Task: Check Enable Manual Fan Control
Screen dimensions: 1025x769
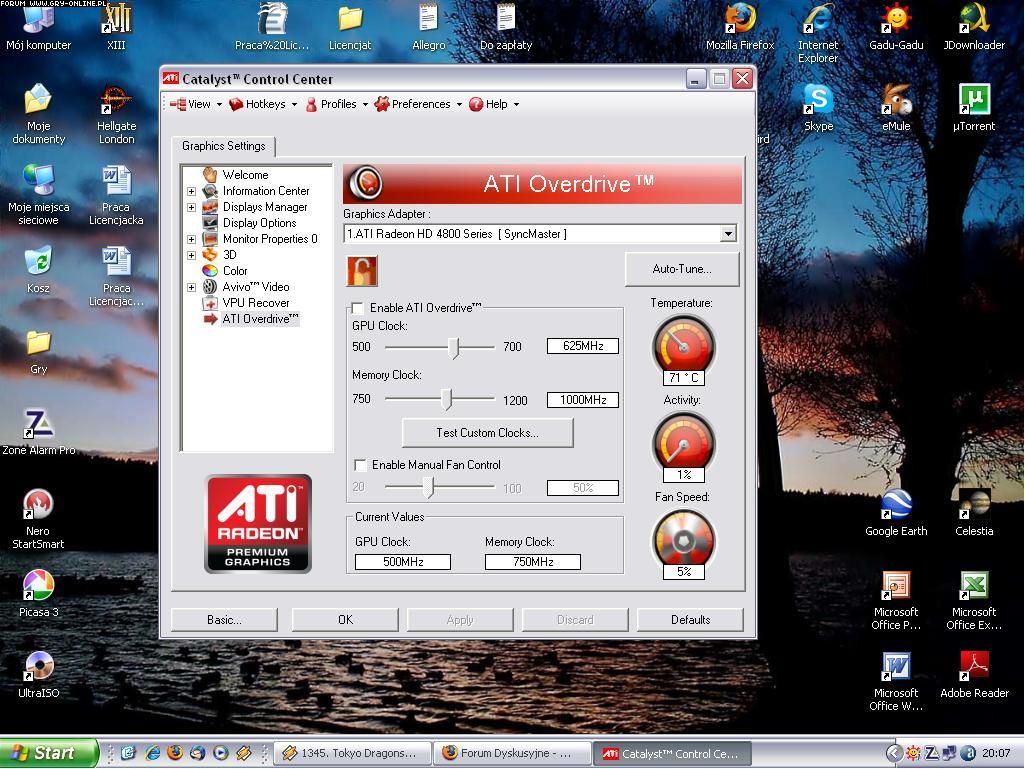Action: pos(360,465)
